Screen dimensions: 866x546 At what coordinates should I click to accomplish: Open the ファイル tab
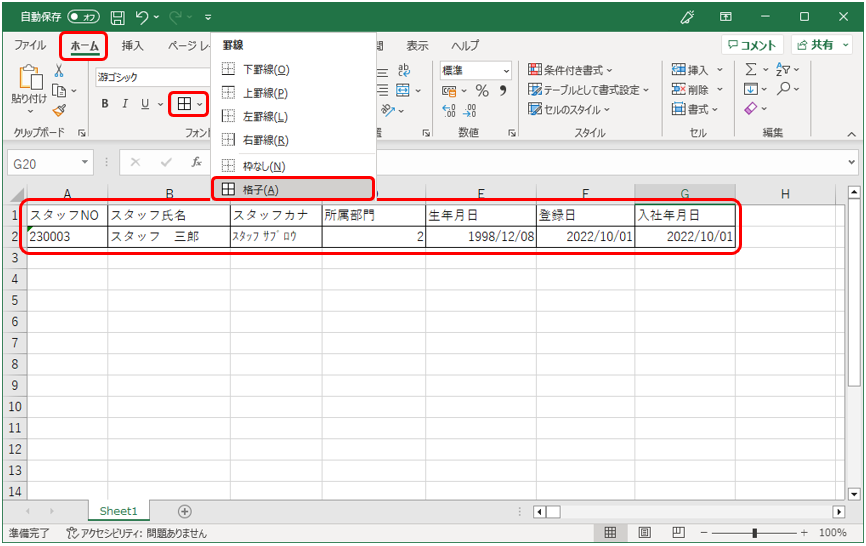click(x=30, y=45)
